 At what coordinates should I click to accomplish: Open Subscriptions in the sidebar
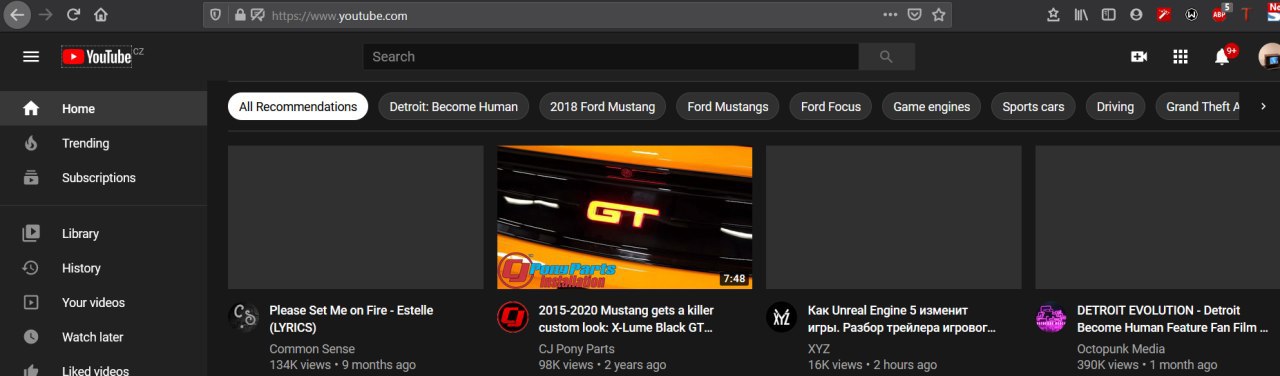(x=104, y=178)
